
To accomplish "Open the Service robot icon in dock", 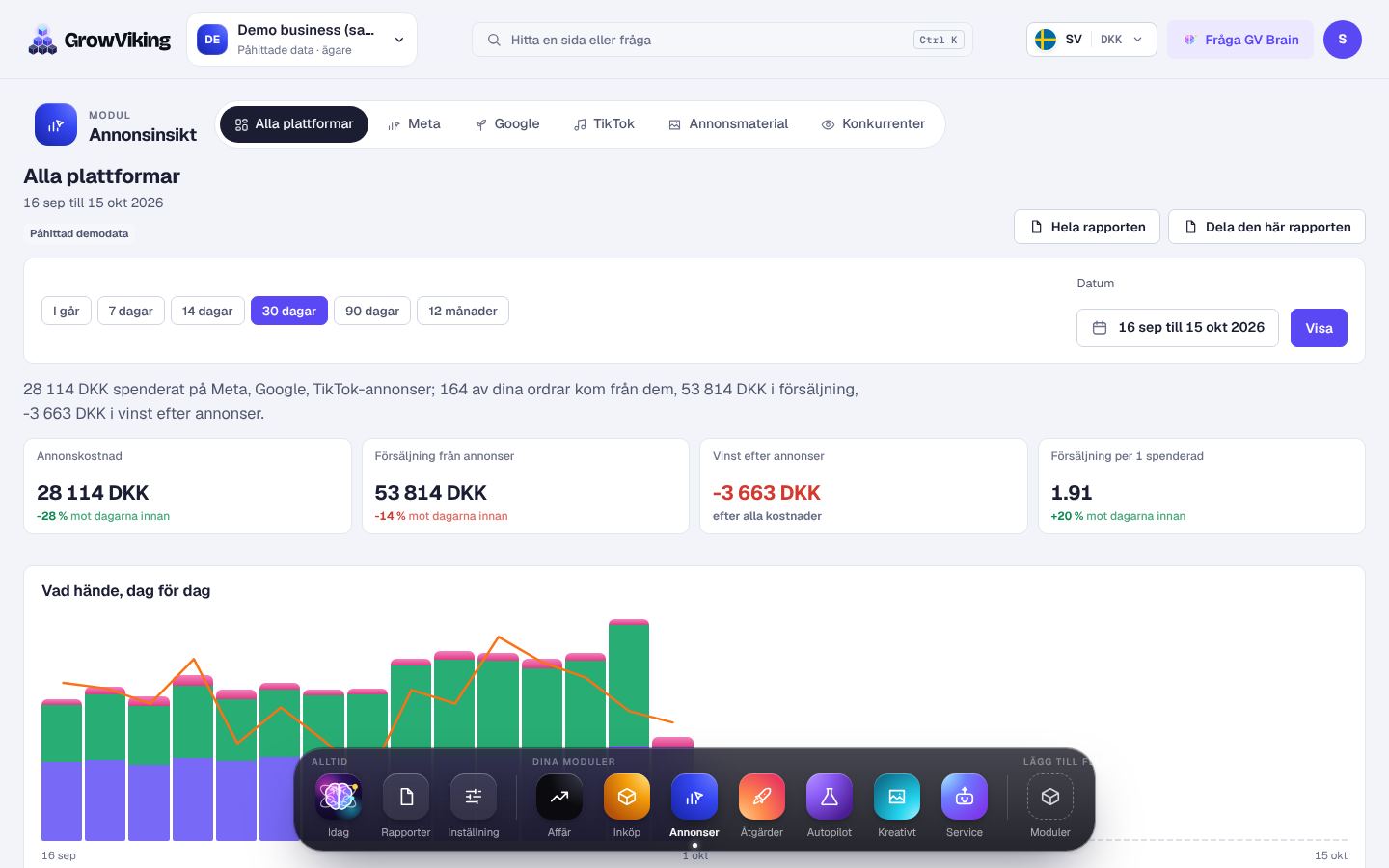I will (965, 797).
